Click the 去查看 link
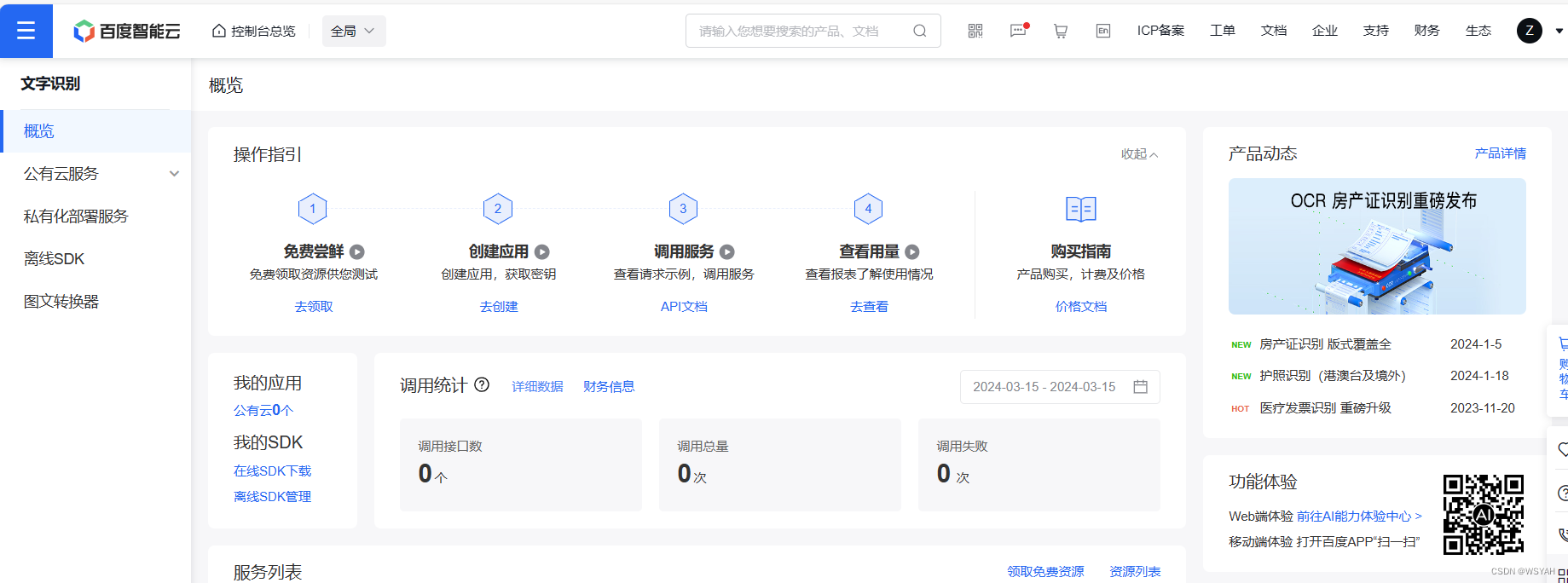Image resolution: width=1568 pixels, height=583 pixels. click(869, 307)
